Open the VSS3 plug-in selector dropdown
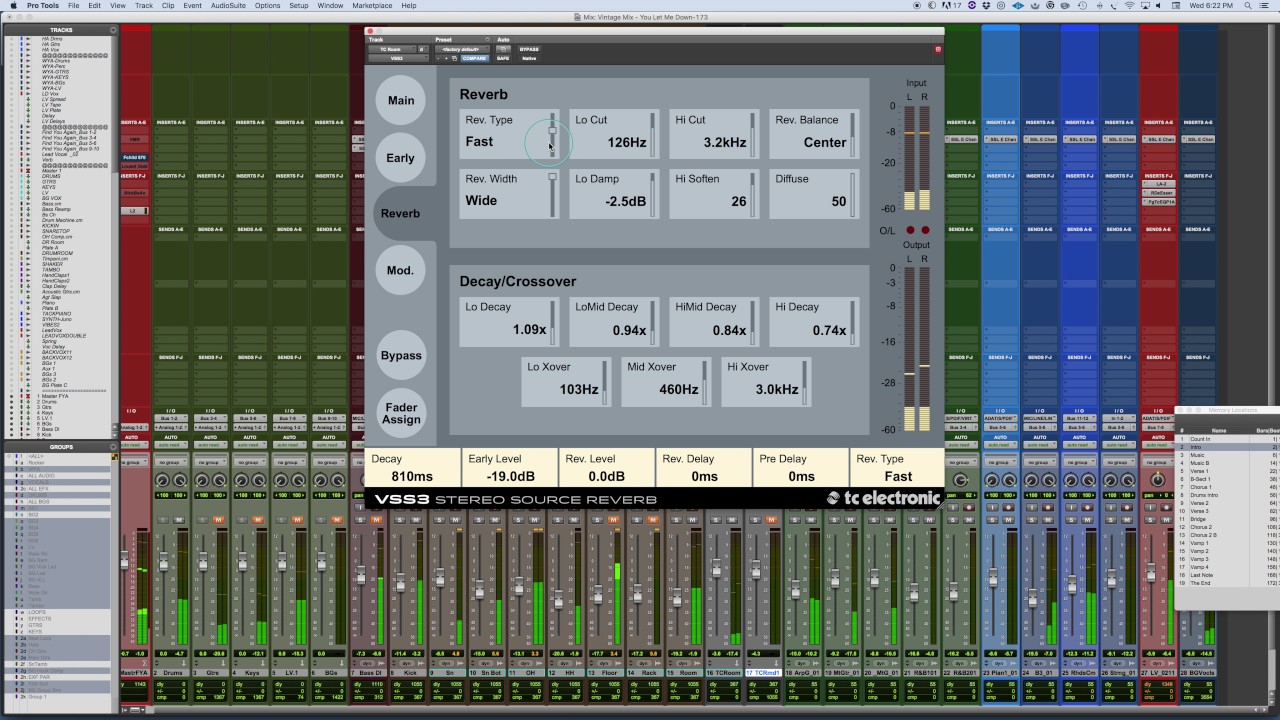 tap(397, 58)
